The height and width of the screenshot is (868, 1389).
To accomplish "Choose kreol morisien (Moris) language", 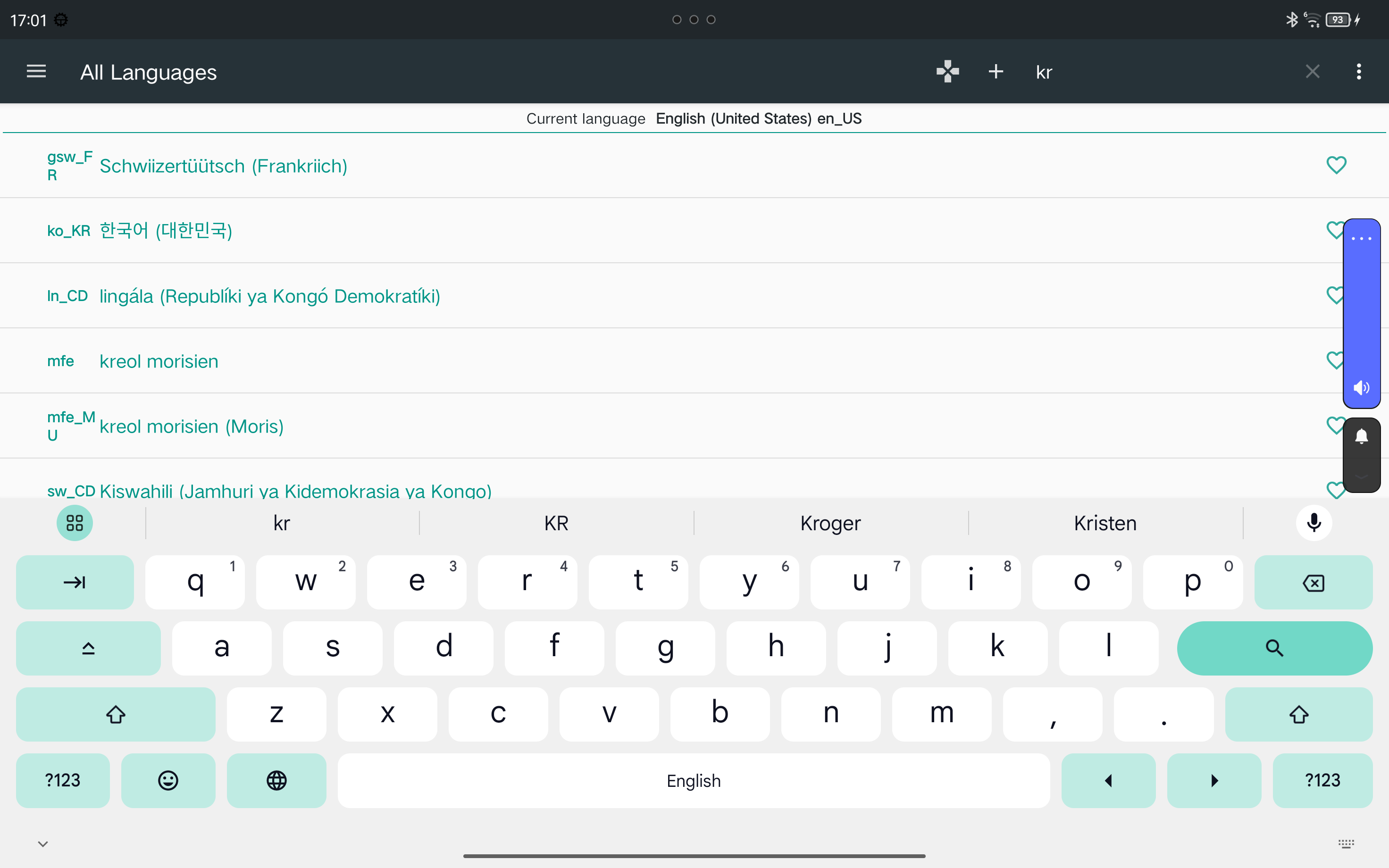I will pyautogui.click(x=191, y=426).
